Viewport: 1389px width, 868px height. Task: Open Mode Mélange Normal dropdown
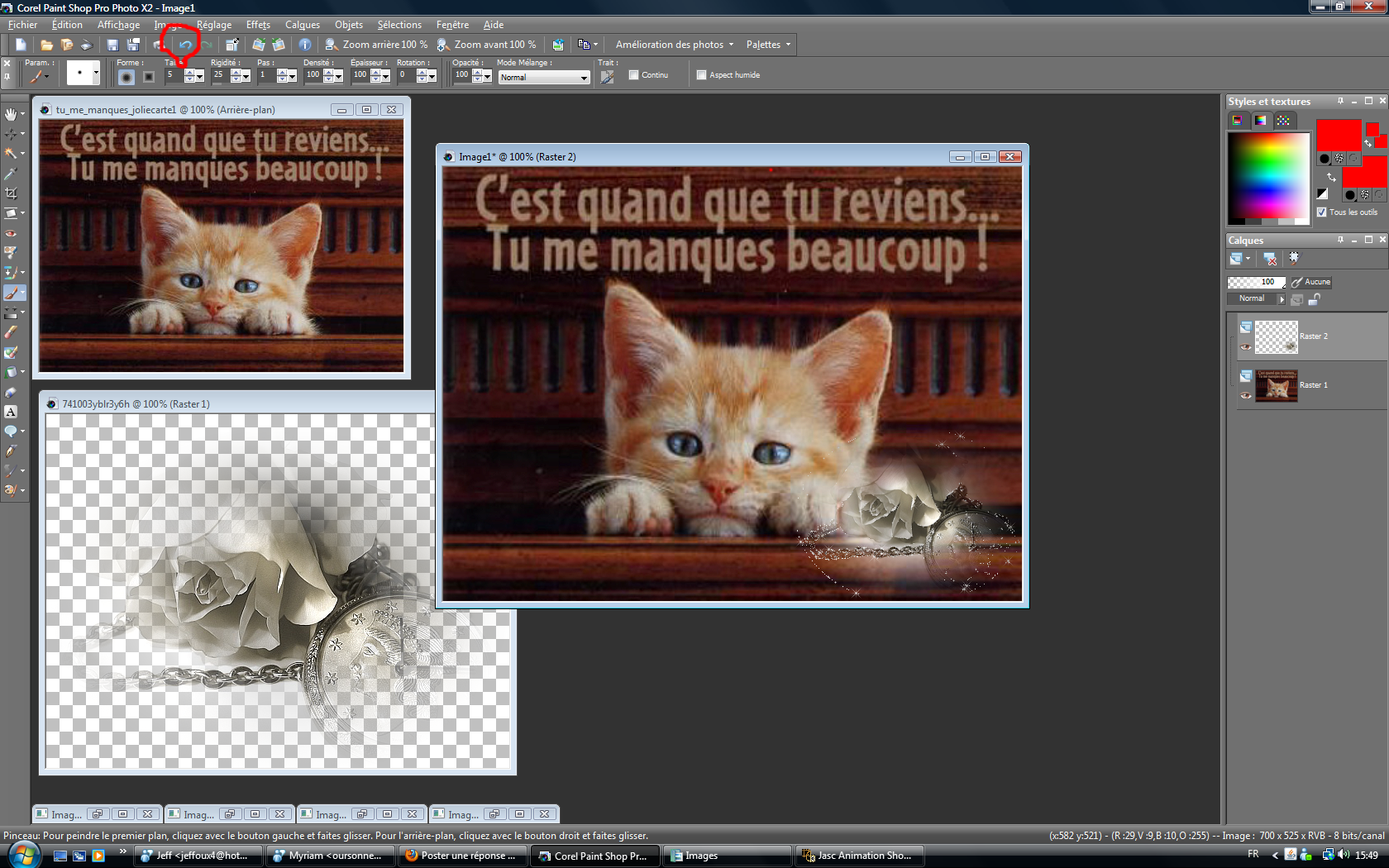[x=543, y=78]
